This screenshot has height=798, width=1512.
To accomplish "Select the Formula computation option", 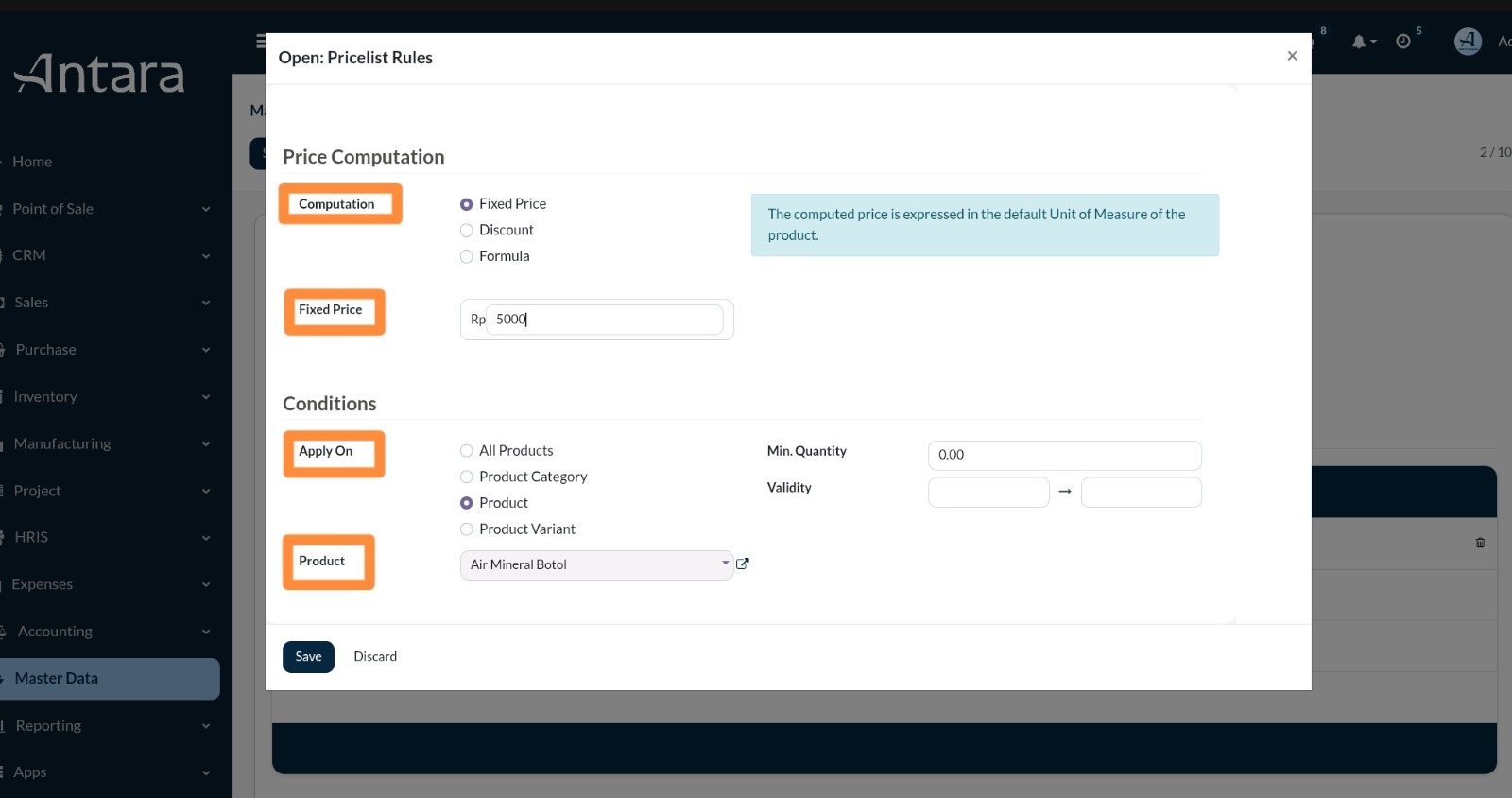I will point(466,256).
